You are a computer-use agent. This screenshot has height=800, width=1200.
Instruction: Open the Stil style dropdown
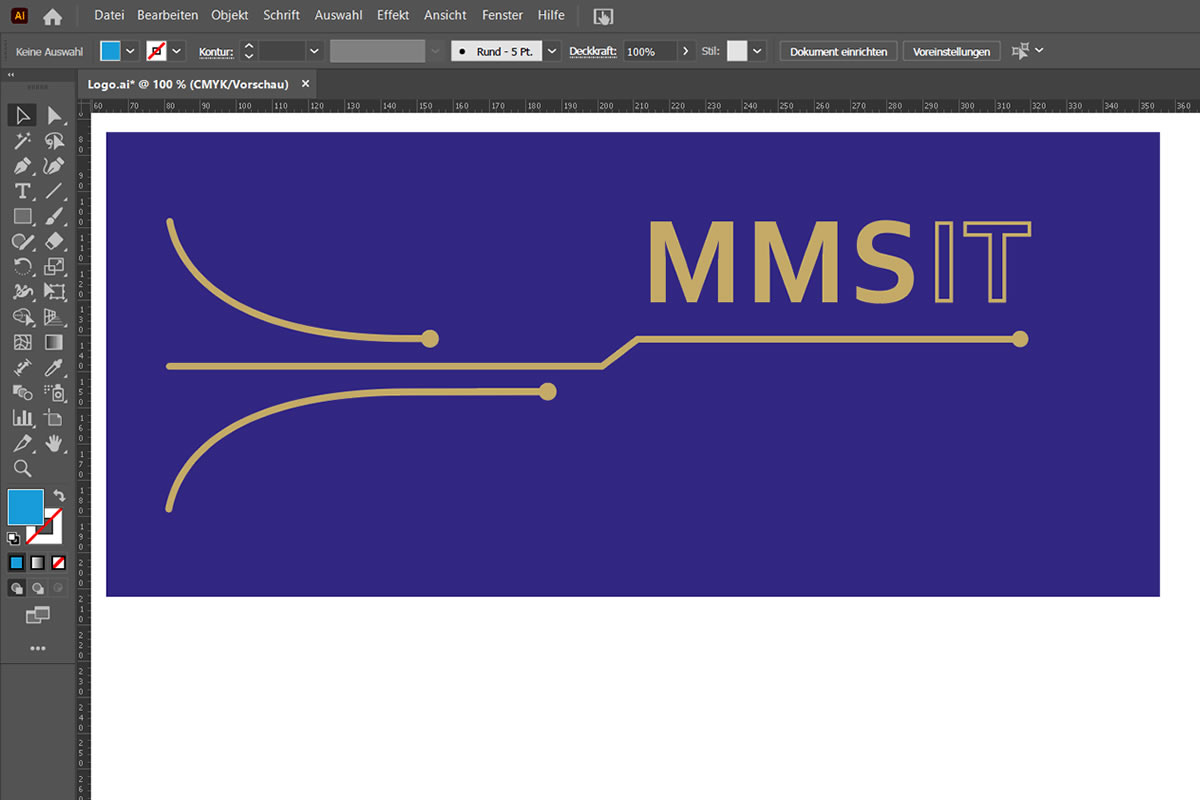pyautogui.click(x=758, y=51)
